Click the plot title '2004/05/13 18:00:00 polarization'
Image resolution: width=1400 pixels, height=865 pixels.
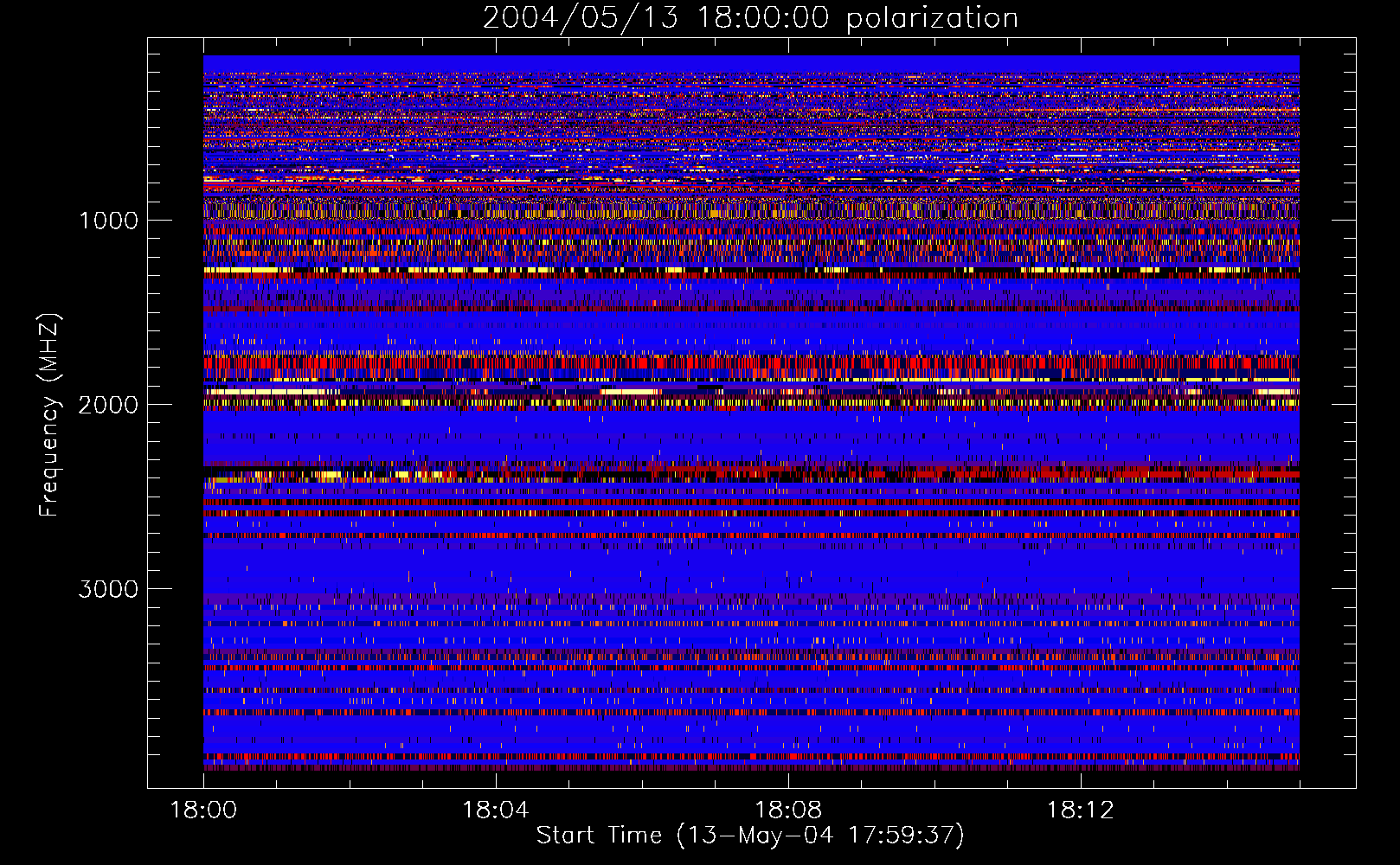[750, 18]
